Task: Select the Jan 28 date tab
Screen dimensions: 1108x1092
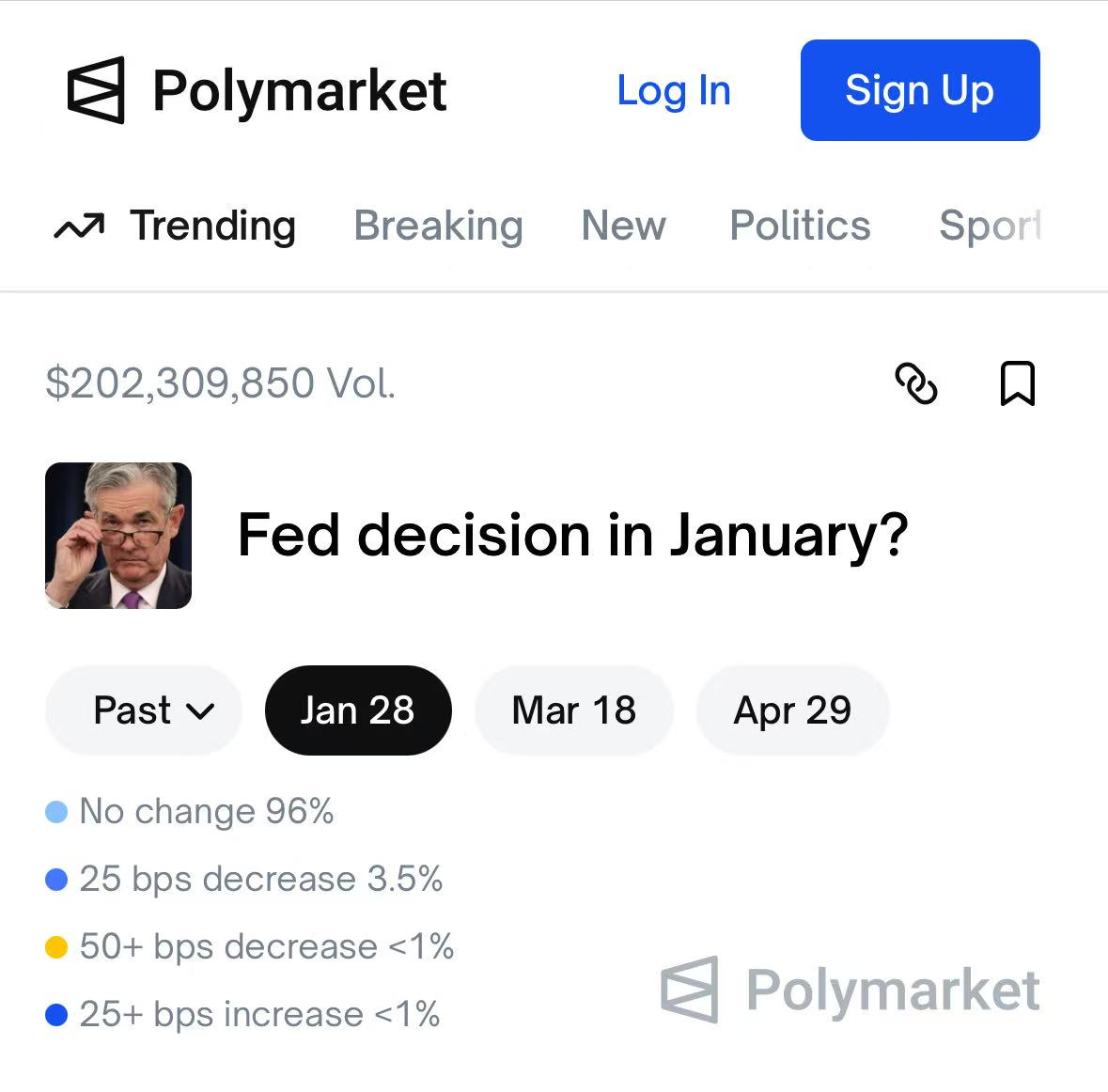Action: click(357, 710)
